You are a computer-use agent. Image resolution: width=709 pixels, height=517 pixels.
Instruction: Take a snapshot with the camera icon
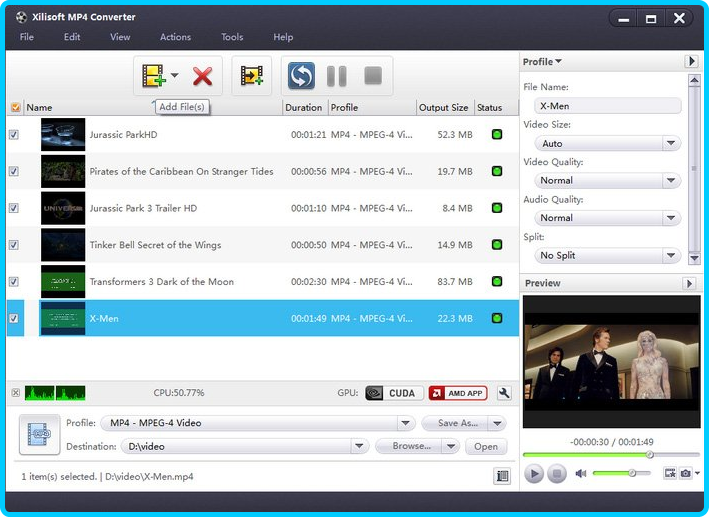(x=686, y=473)
